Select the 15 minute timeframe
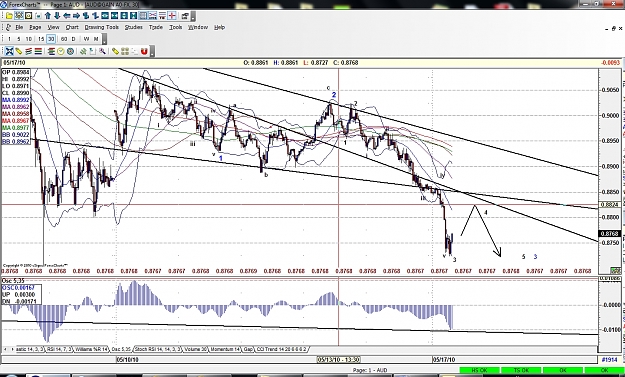 (x=41, y=39)
